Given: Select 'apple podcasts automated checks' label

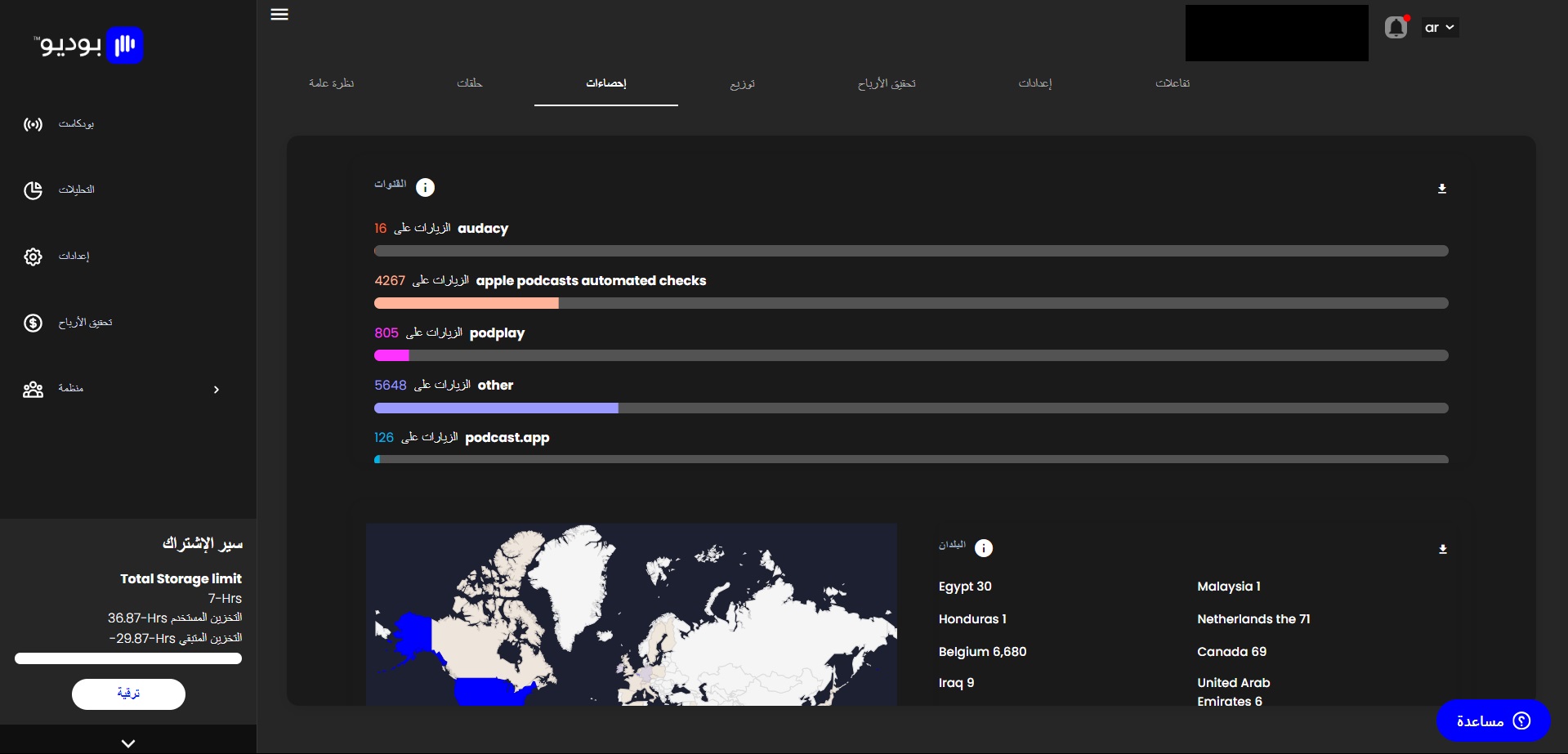Looking at the screenshot, I should pos(591,281).
